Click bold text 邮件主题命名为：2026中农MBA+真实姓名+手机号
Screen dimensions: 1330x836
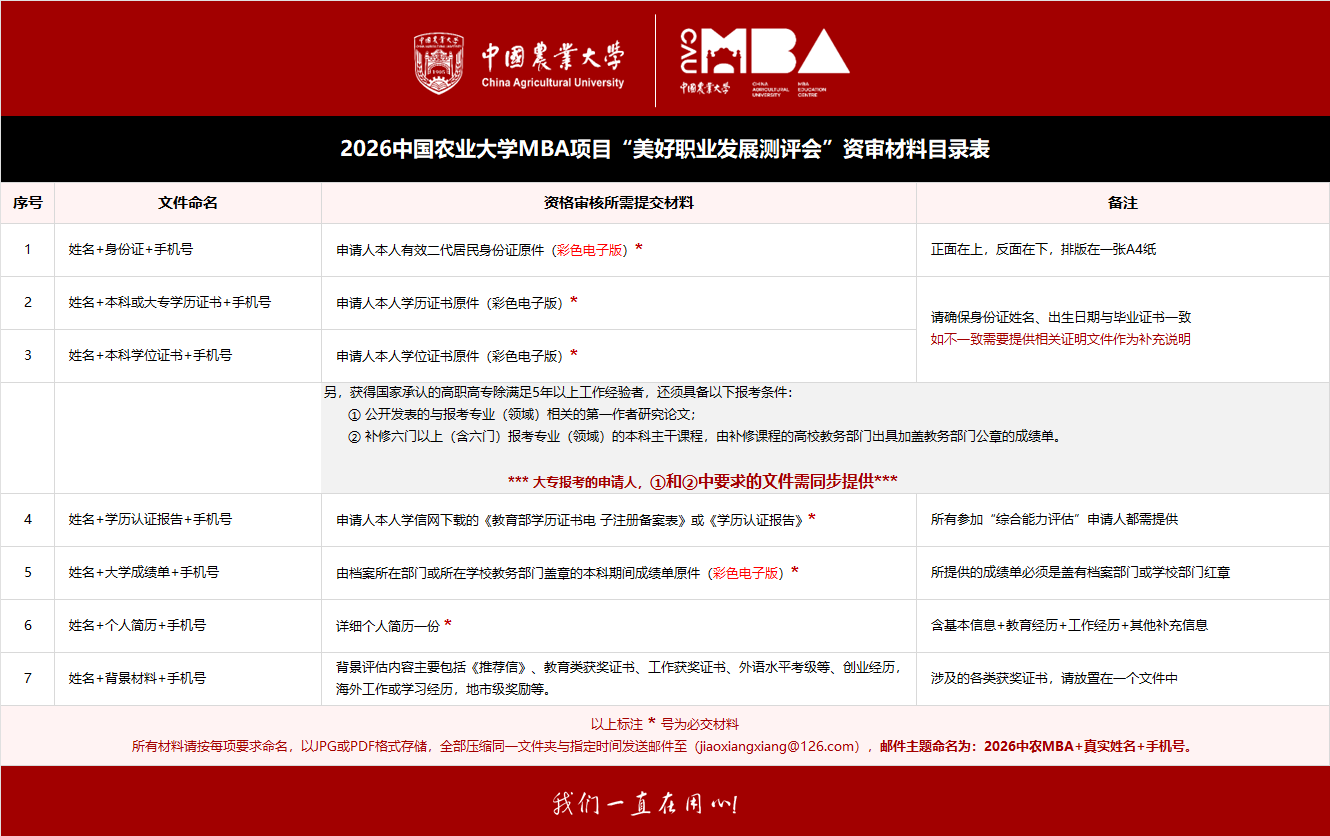(1036, 746)
